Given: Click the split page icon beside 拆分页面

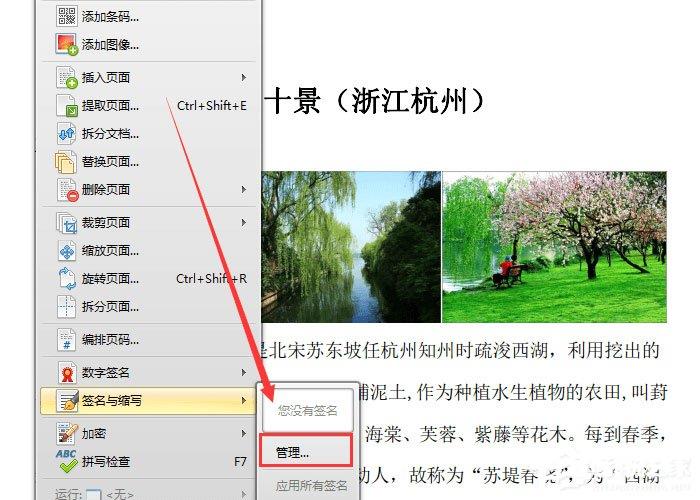Looking at the screenshot, I should coord(67,307).
